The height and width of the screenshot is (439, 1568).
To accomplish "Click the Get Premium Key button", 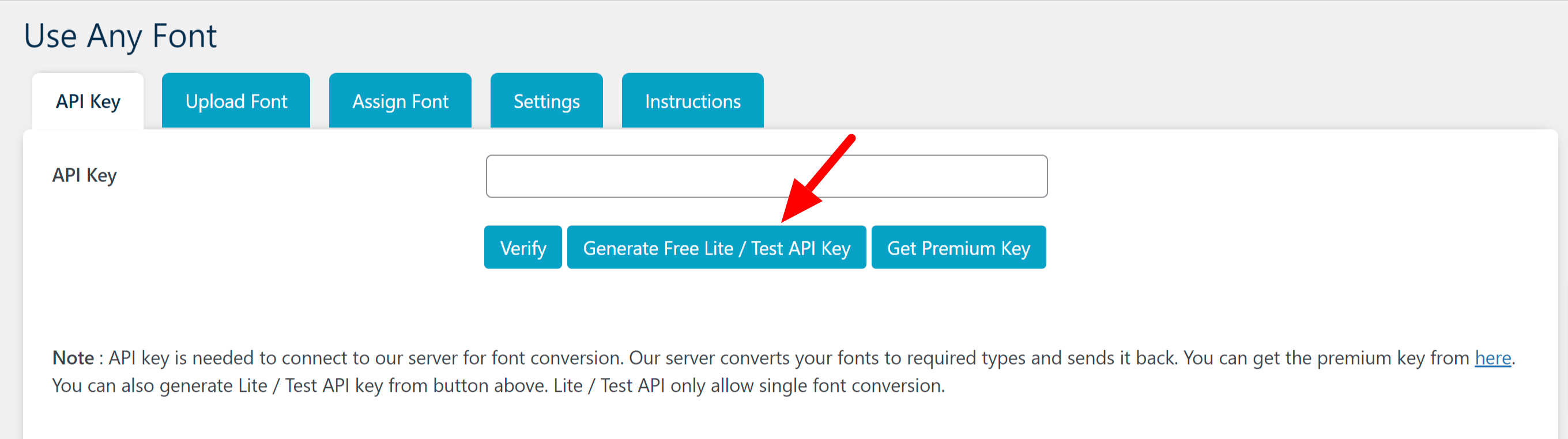I will (x=959, y=248).
